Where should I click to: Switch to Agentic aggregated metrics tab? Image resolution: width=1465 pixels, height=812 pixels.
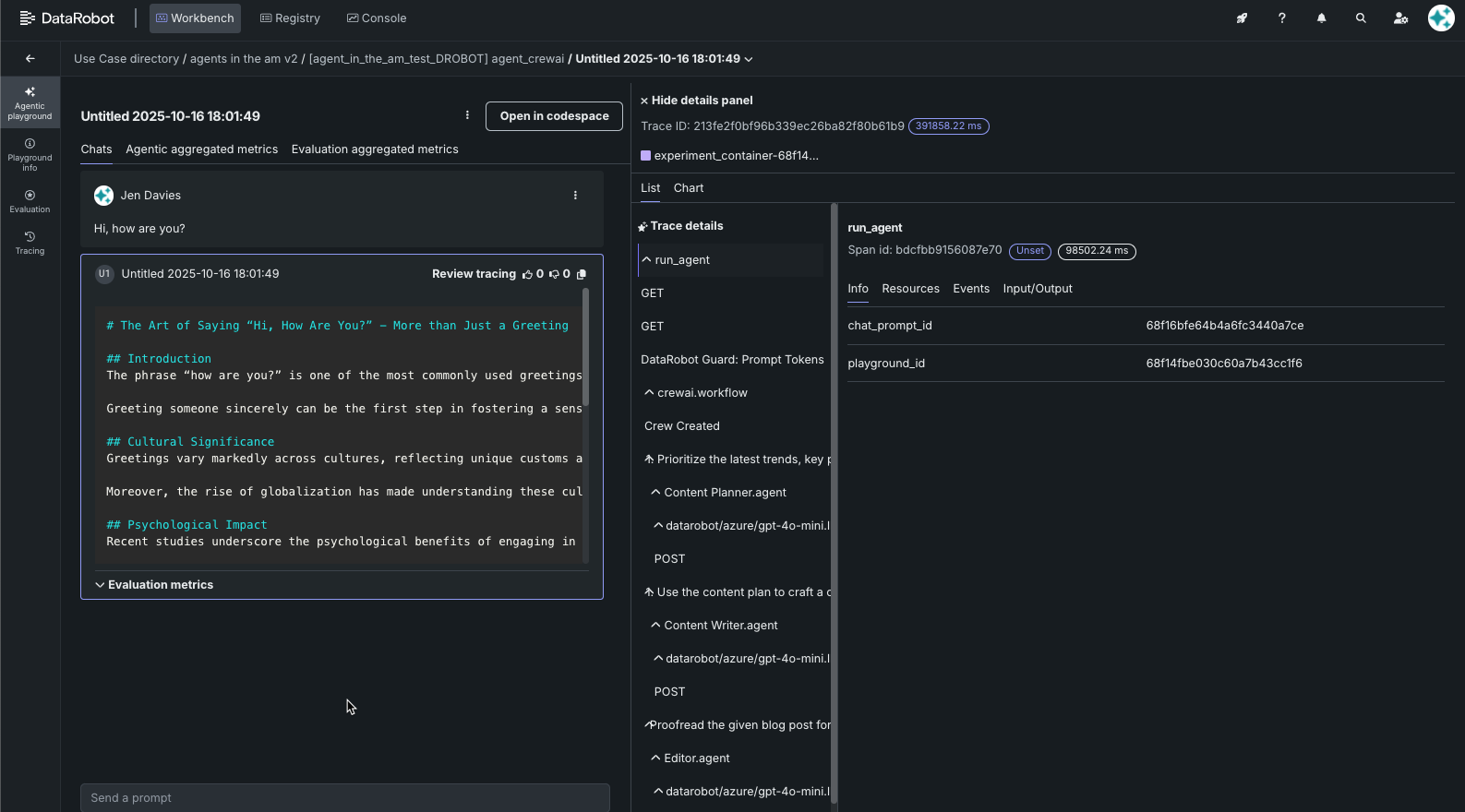(201, 149)
